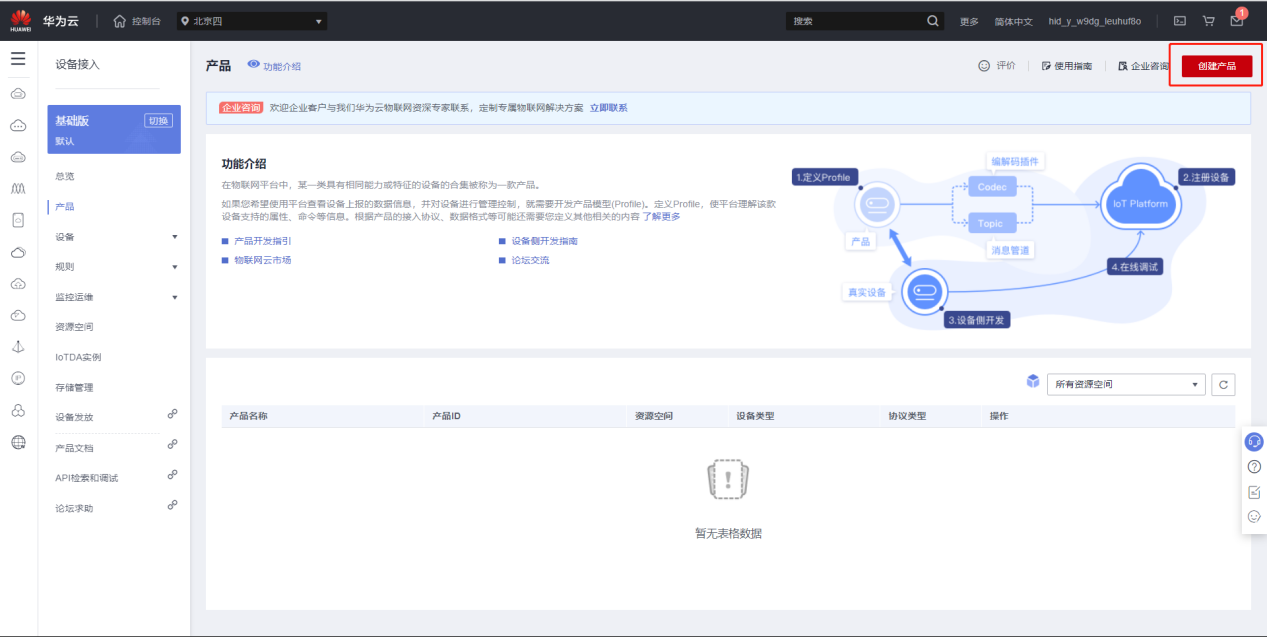Open the 论坛交流 link
This screenshot has height=637, width=1267.
530,260
